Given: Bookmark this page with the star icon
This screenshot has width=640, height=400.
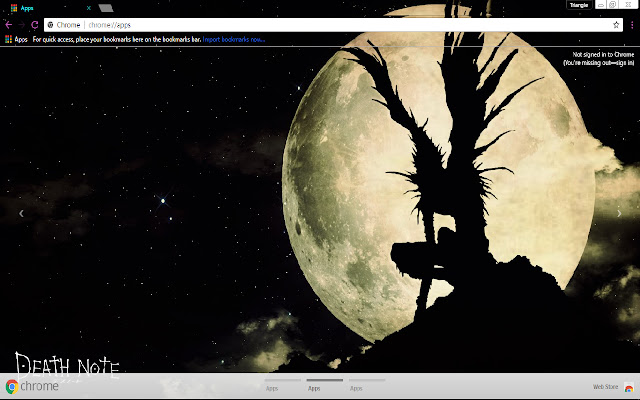Looking at the screenshot, I should pyautogui.click(x=615, y=23).
